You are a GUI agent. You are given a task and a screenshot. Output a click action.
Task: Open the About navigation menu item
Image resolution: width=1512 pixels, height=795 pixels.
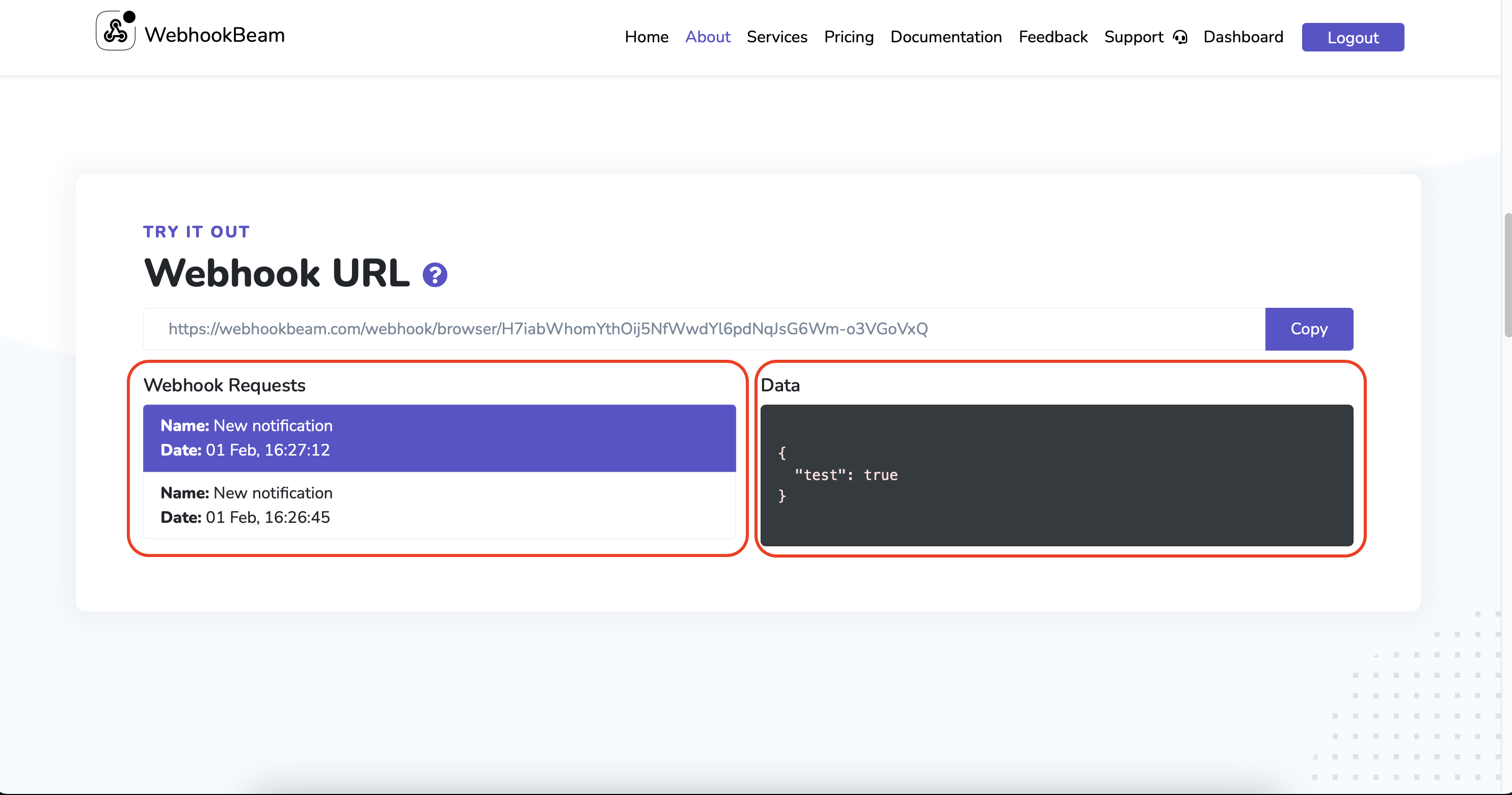707,37
